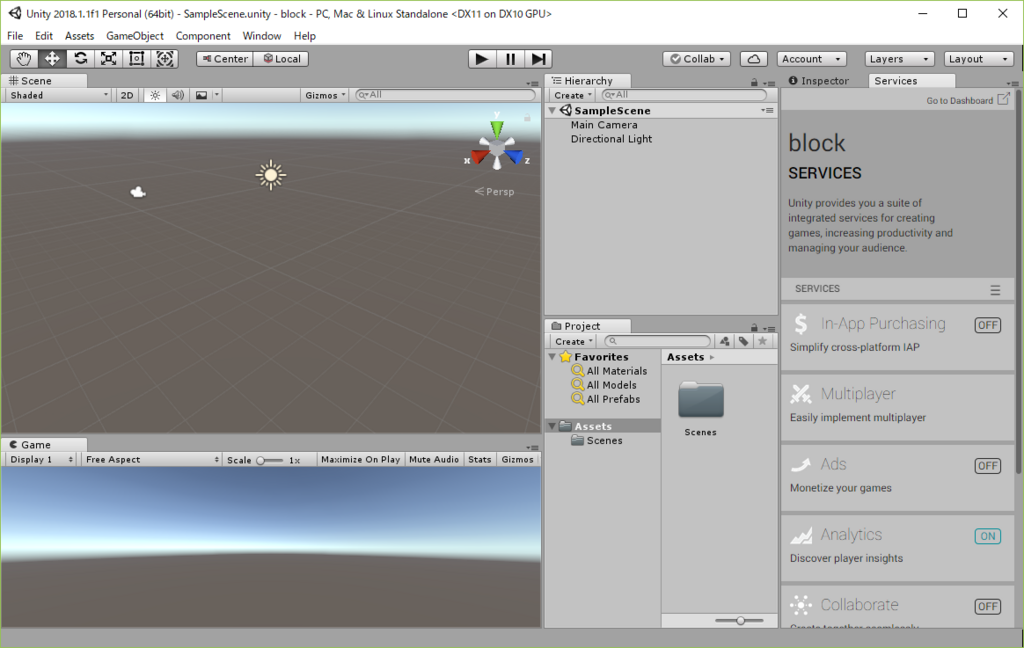Collapse SampleScene in Hierarchy
1024x648 pixels.
[x=552, y=111]
